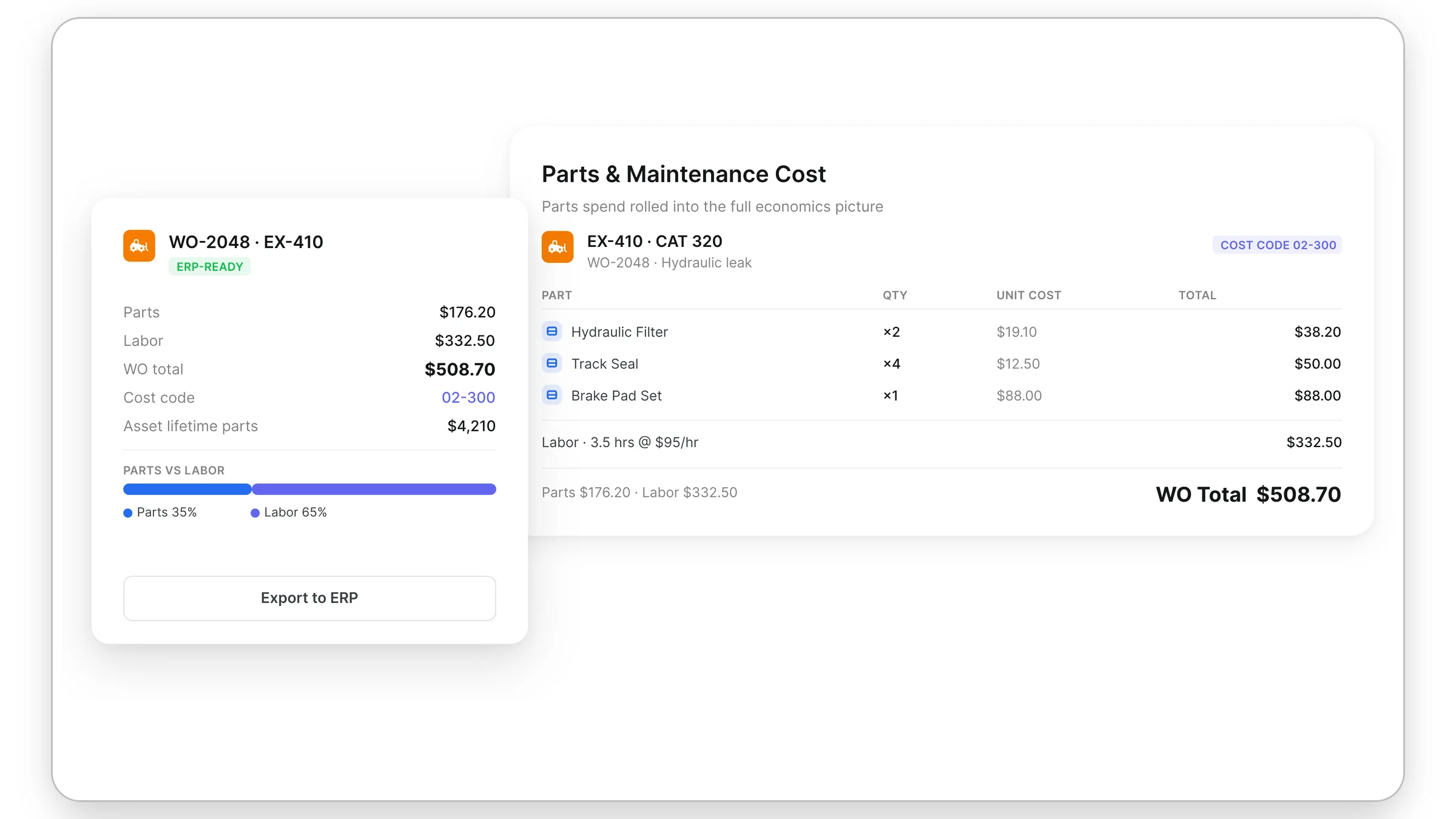Click the Labor · 3.5 hrs @ $95/hr line
This screenshot has height=819, width=1456.
coord(620,442)
